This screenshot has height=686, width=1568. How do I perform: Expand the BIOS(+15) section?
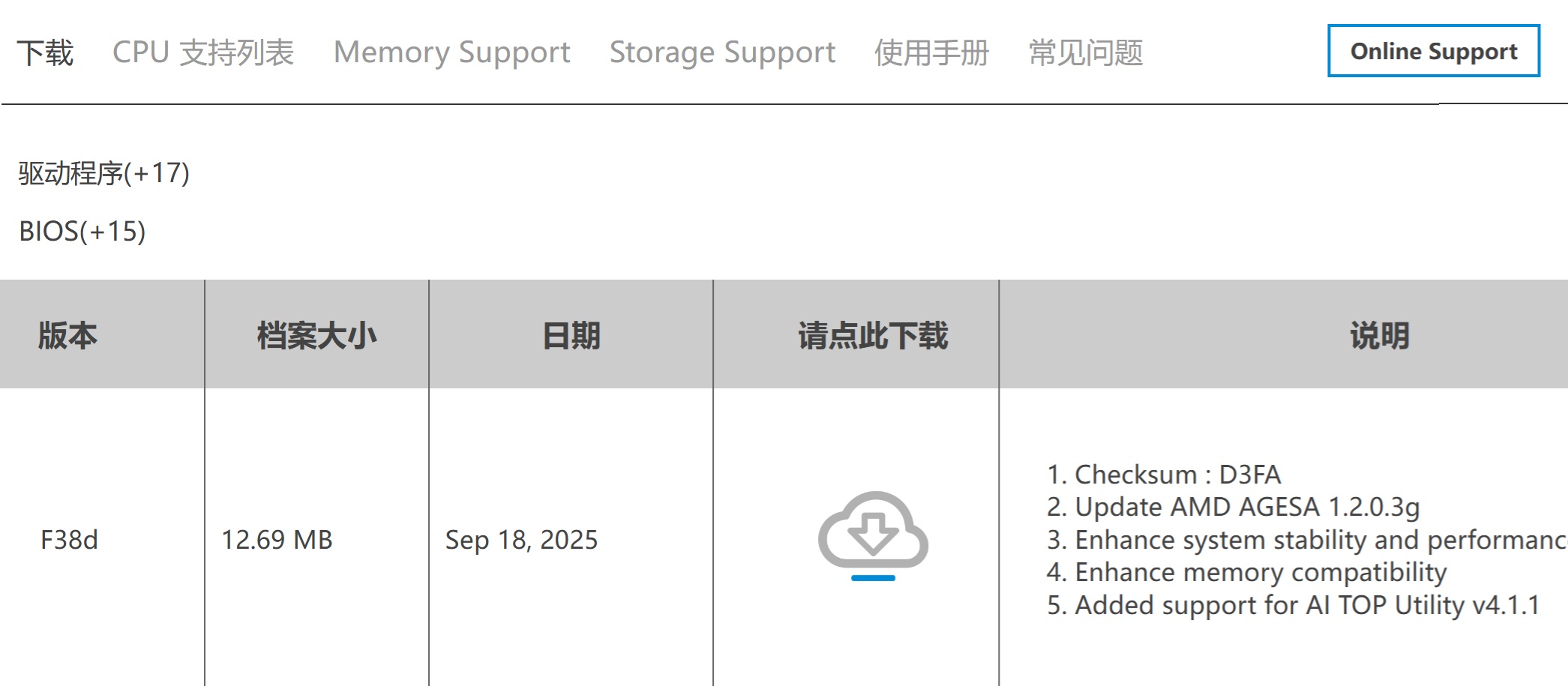pyautogui.click(x=82, y=232)
